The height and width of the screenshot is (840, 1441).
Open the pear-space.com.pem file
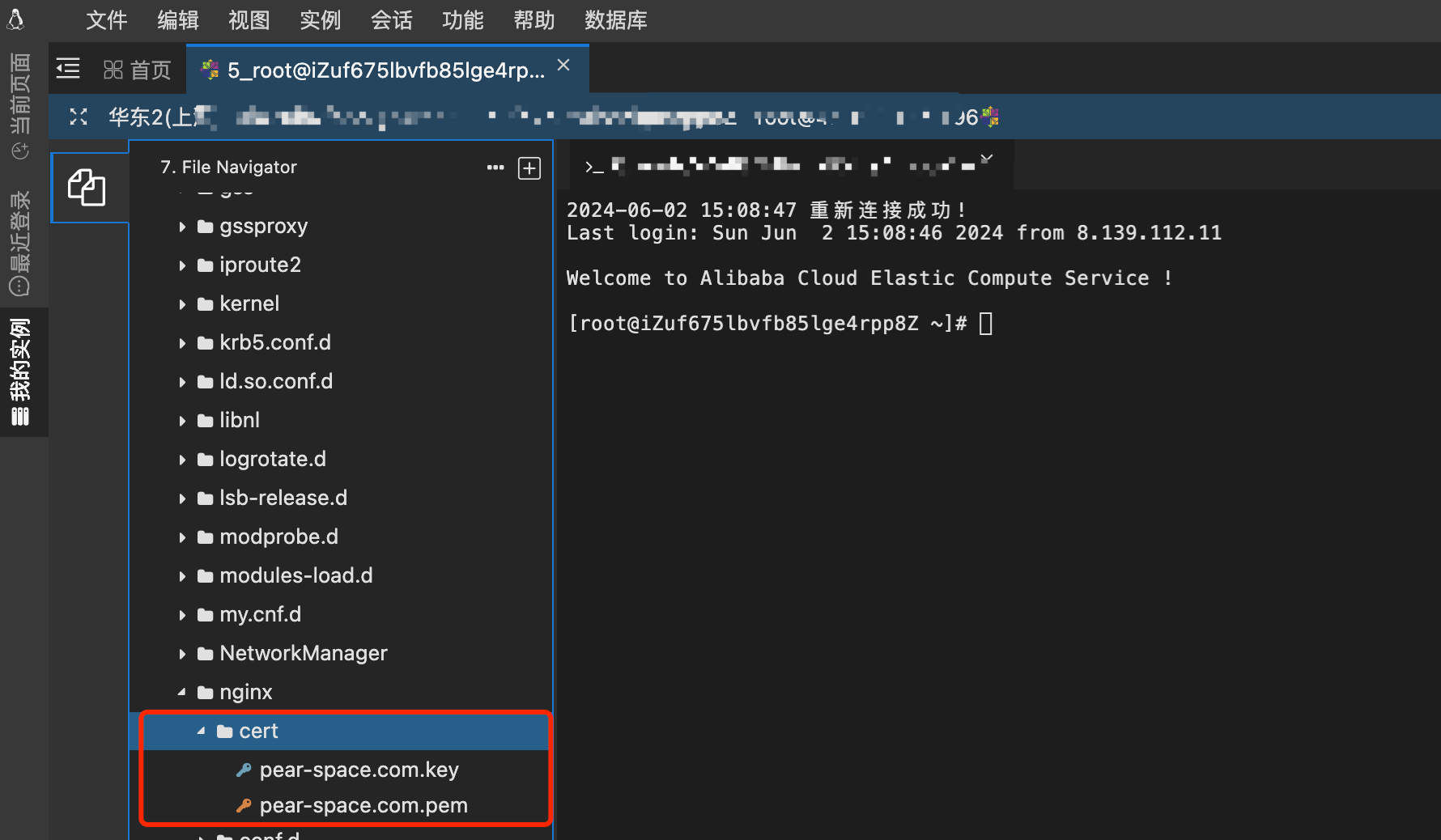tap(363, 805)
